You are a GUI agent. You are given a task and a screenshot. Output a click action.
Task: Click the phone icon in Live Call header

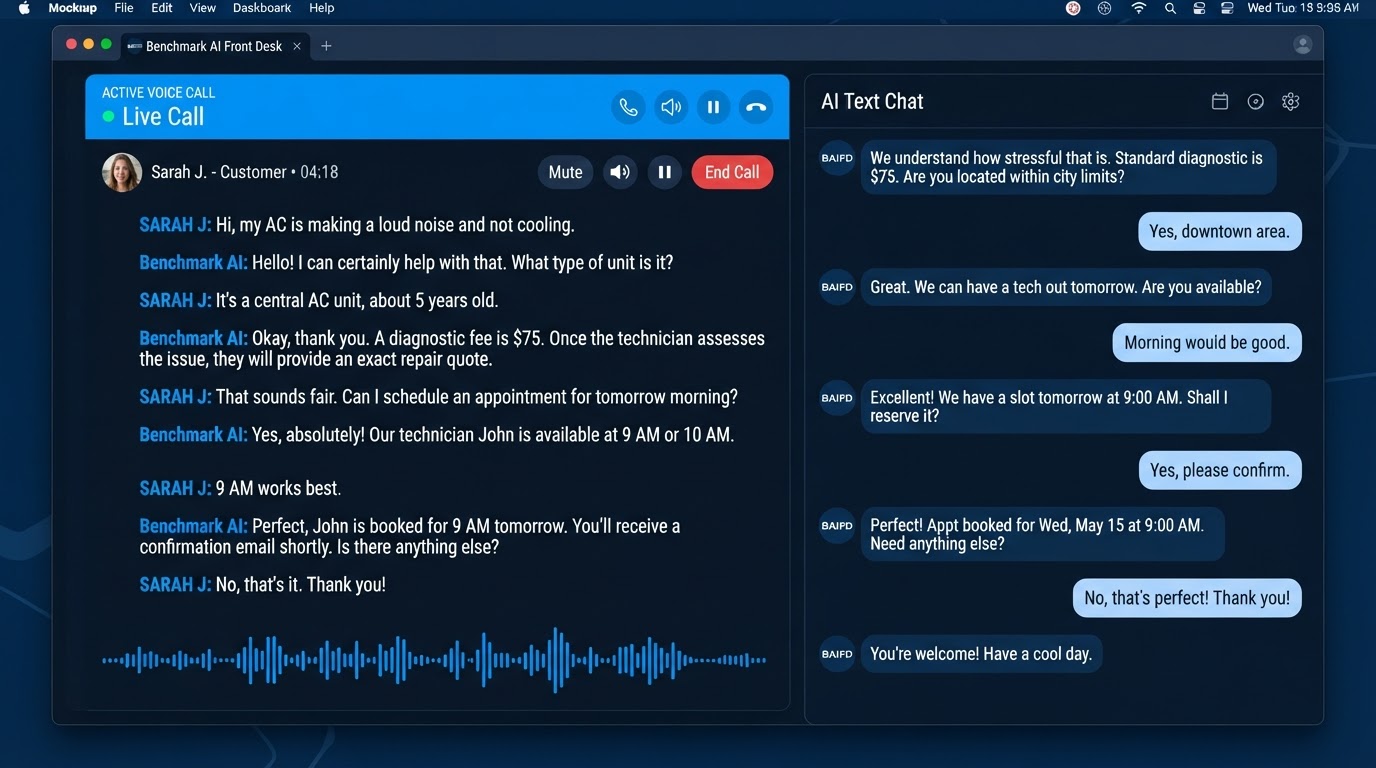point(628,107)
